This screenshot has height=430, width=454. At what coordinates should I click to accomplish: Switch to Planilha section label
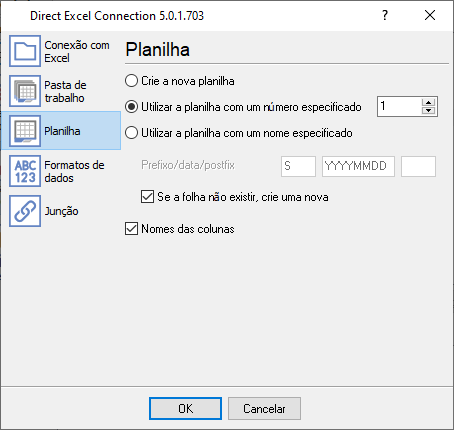[x=62, y=131]
